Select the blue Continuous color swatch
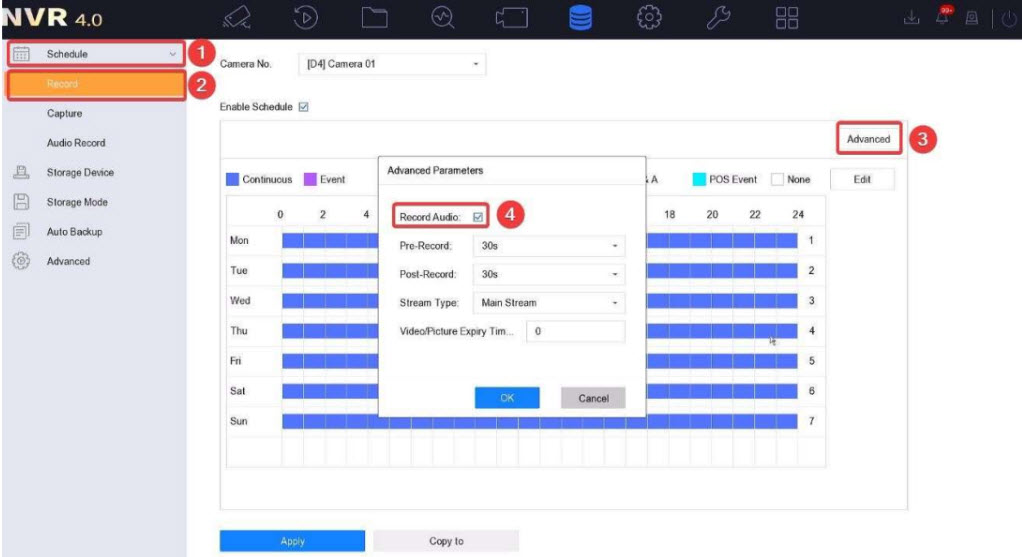The image size is (1022, 557). tap(232, 180)
